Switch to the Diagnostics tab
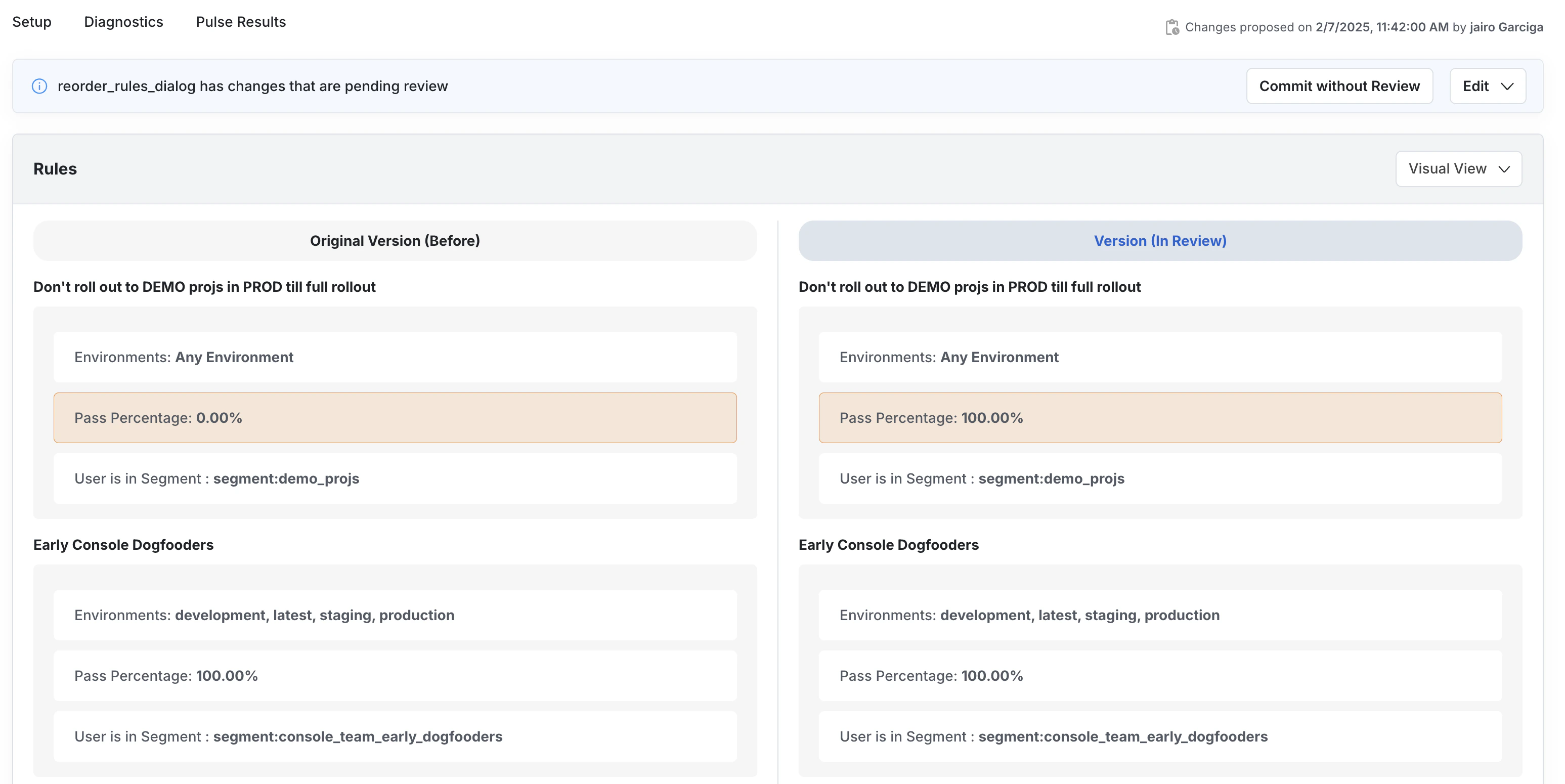Screen dimensions: 1565x784 123,22
